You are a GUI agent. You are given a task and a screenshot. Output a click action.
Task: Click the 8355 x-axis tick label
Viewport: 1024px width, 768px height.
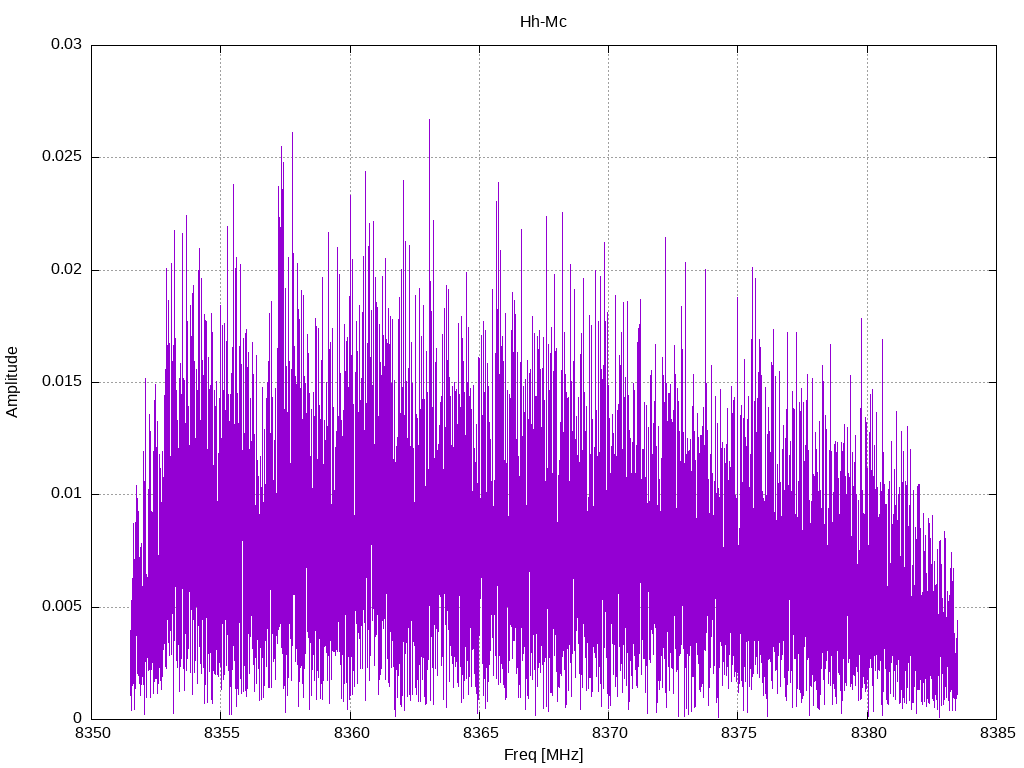221,733
